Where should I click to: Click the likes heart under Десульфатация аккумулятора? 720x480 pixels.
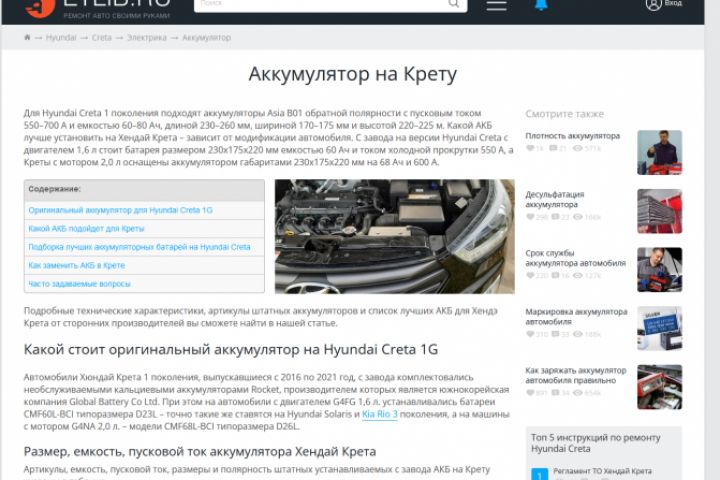tap(530, 216)
